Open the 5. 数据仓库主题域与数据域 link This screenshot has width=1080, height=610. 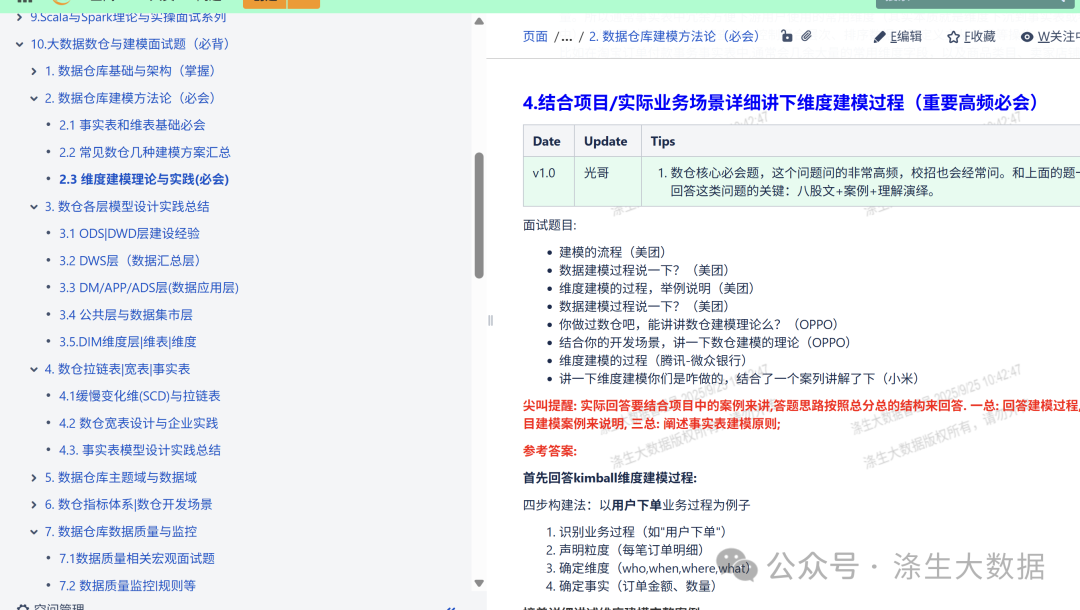pyautogui.click(x=121, y=477)
